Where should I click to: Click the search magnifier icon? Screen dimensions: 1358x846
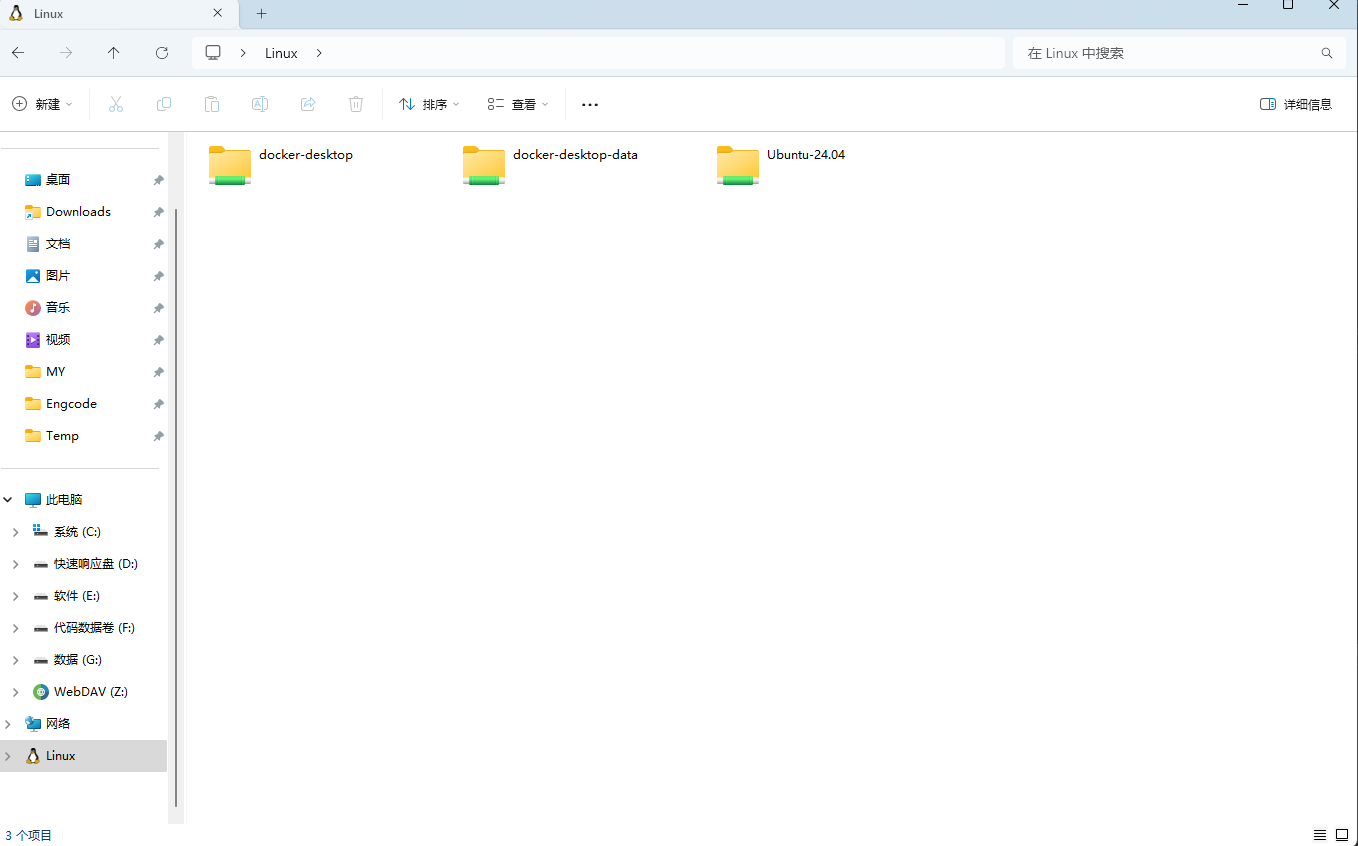click(x=1327, y=53)
